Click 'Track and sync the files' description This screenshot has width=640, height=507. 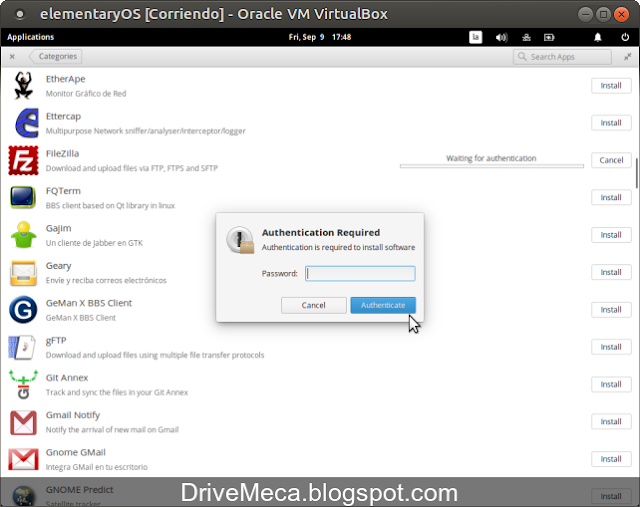click(x=117, y=393)
